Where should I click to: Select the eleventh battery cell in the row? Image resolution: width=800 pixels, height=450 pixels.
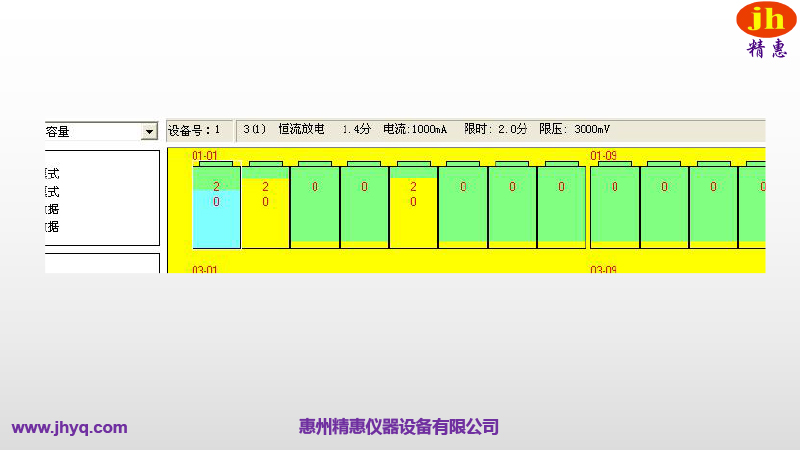[713, 205]
